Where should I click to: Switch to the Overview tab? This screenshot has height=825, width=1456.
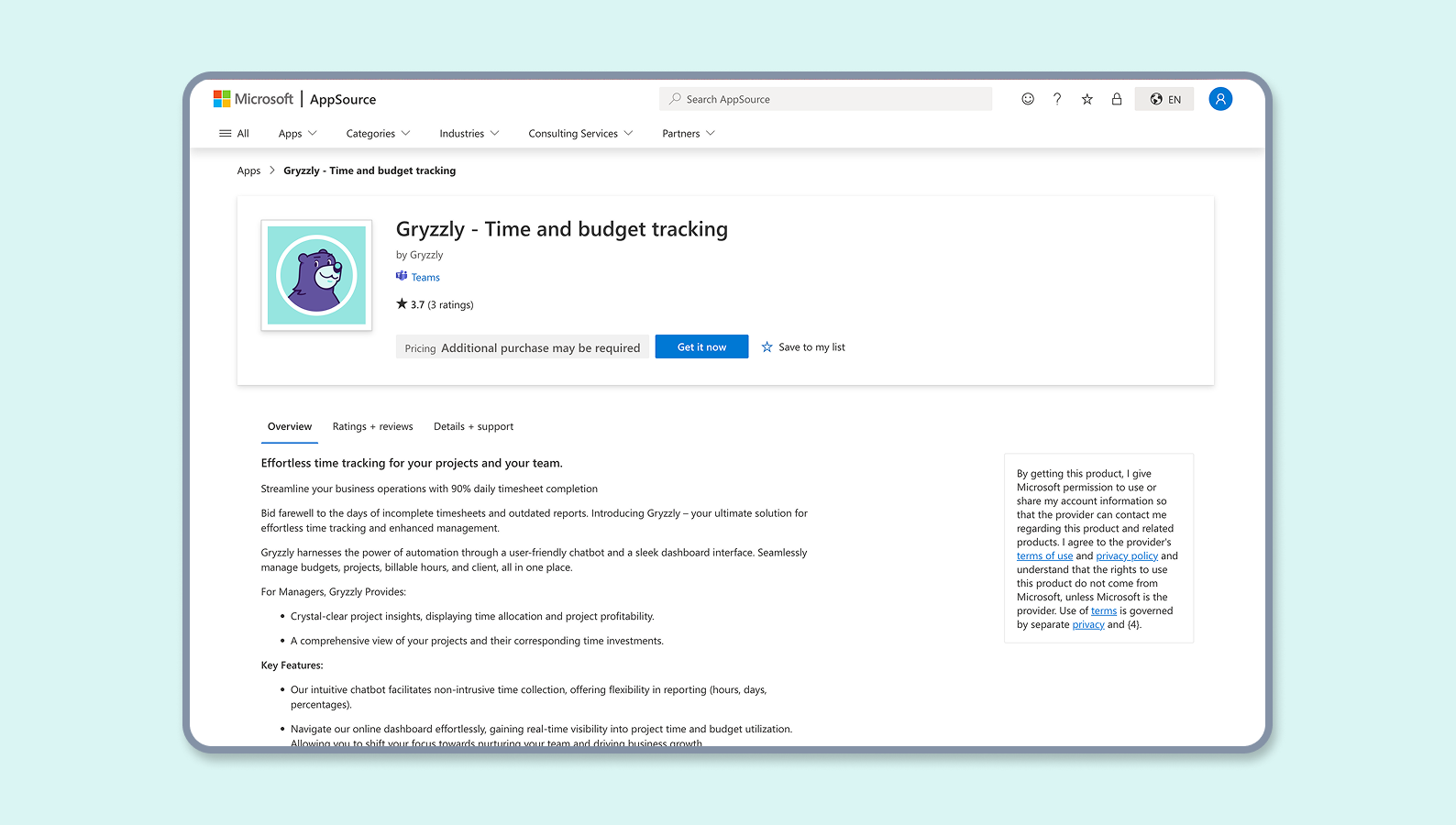(x=290, y=427)
